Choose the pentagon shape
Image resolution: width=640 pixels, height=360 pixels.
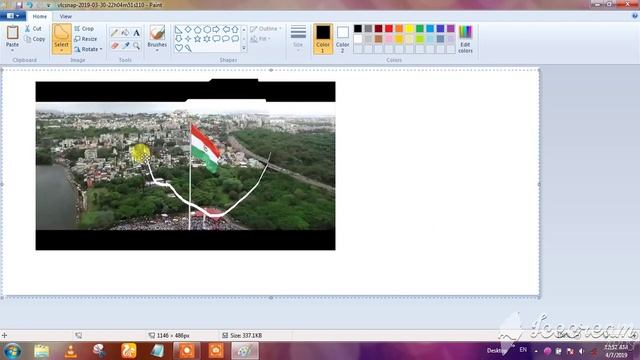[x=198, y=29]
